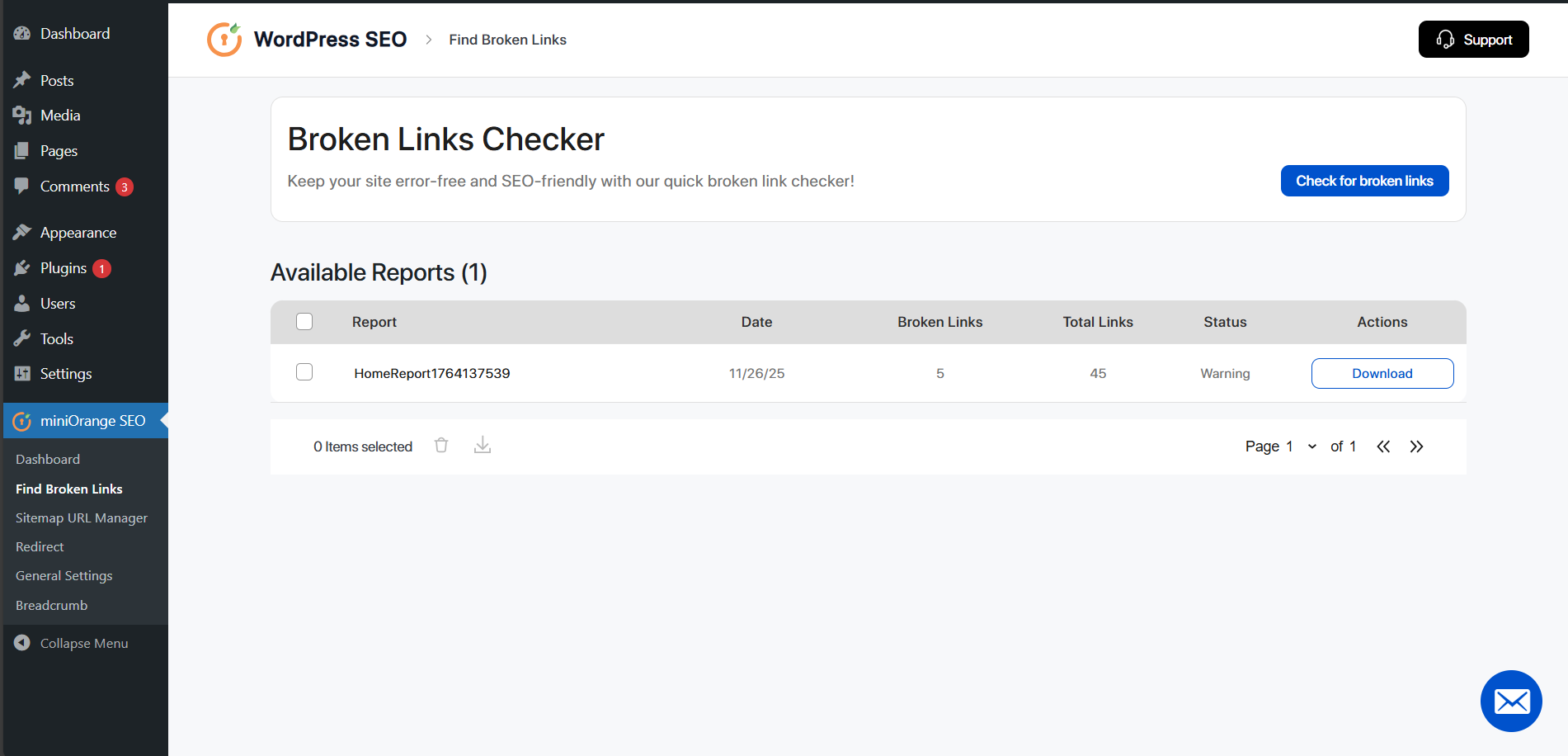Open Sitemap URL Manager menu item
The image size is (1568, 756).
(82, 517)
